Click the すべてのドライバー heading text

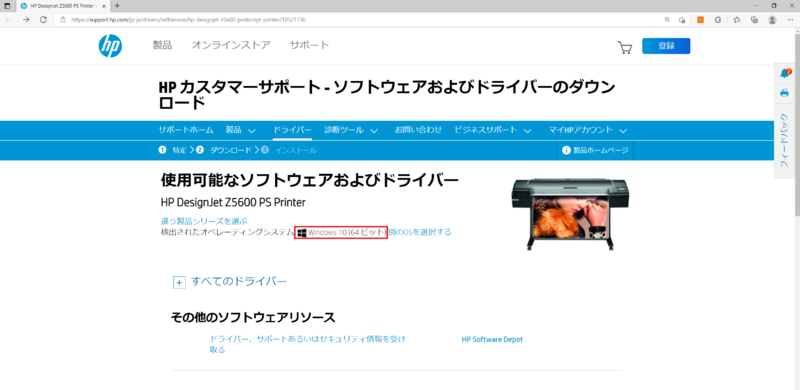tap(239, 281)
